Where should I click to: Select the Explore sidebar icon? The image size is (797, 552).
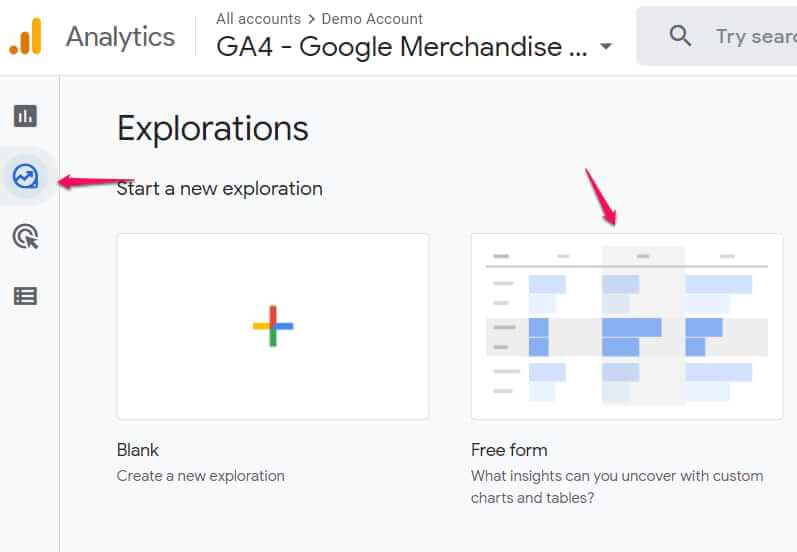pos(25,177)
